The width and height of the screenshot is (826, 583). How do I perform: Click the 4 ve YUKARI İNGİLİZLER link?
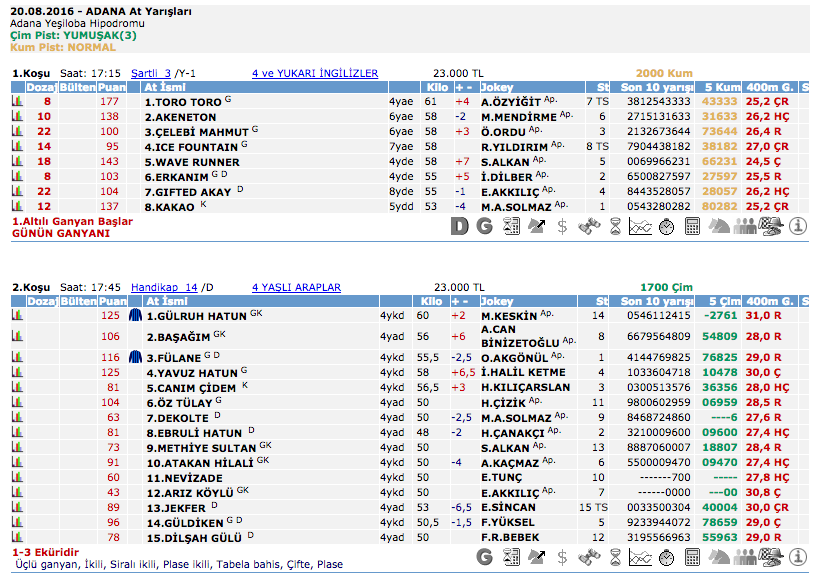pyautogui.click(x=315, y=73)
